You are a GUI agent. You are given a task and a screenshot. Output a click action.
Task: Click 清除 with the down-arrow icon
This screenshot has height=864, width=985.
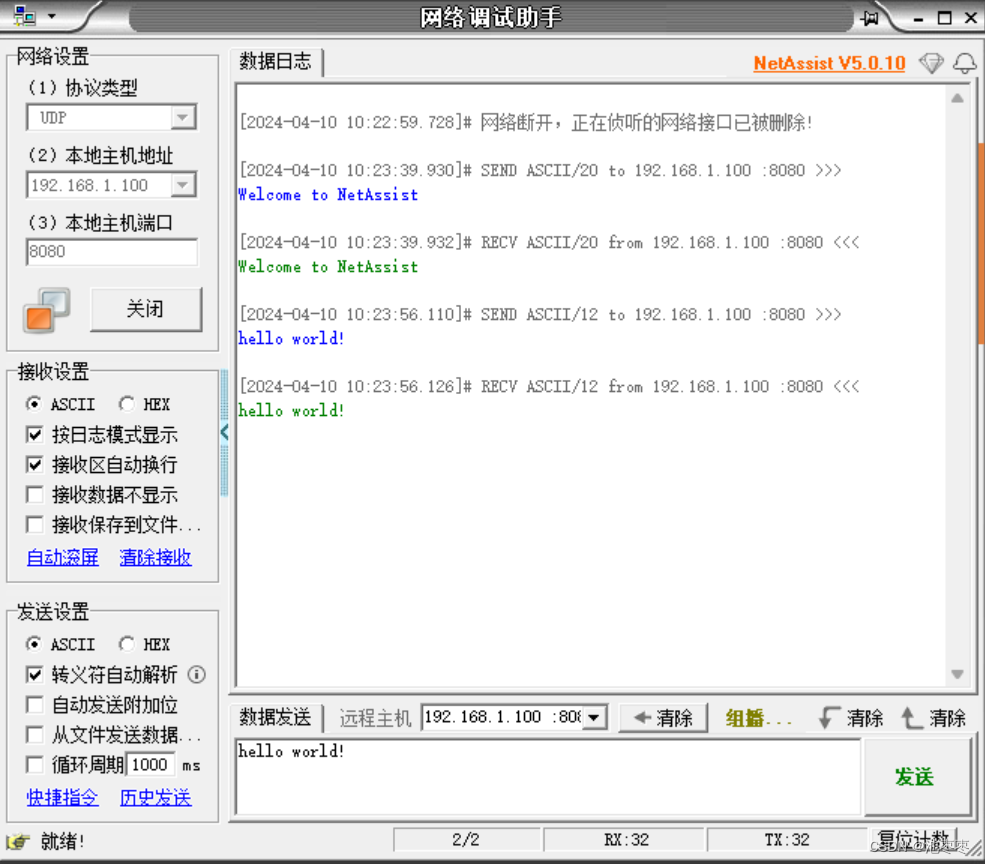(x=851, y=718)
